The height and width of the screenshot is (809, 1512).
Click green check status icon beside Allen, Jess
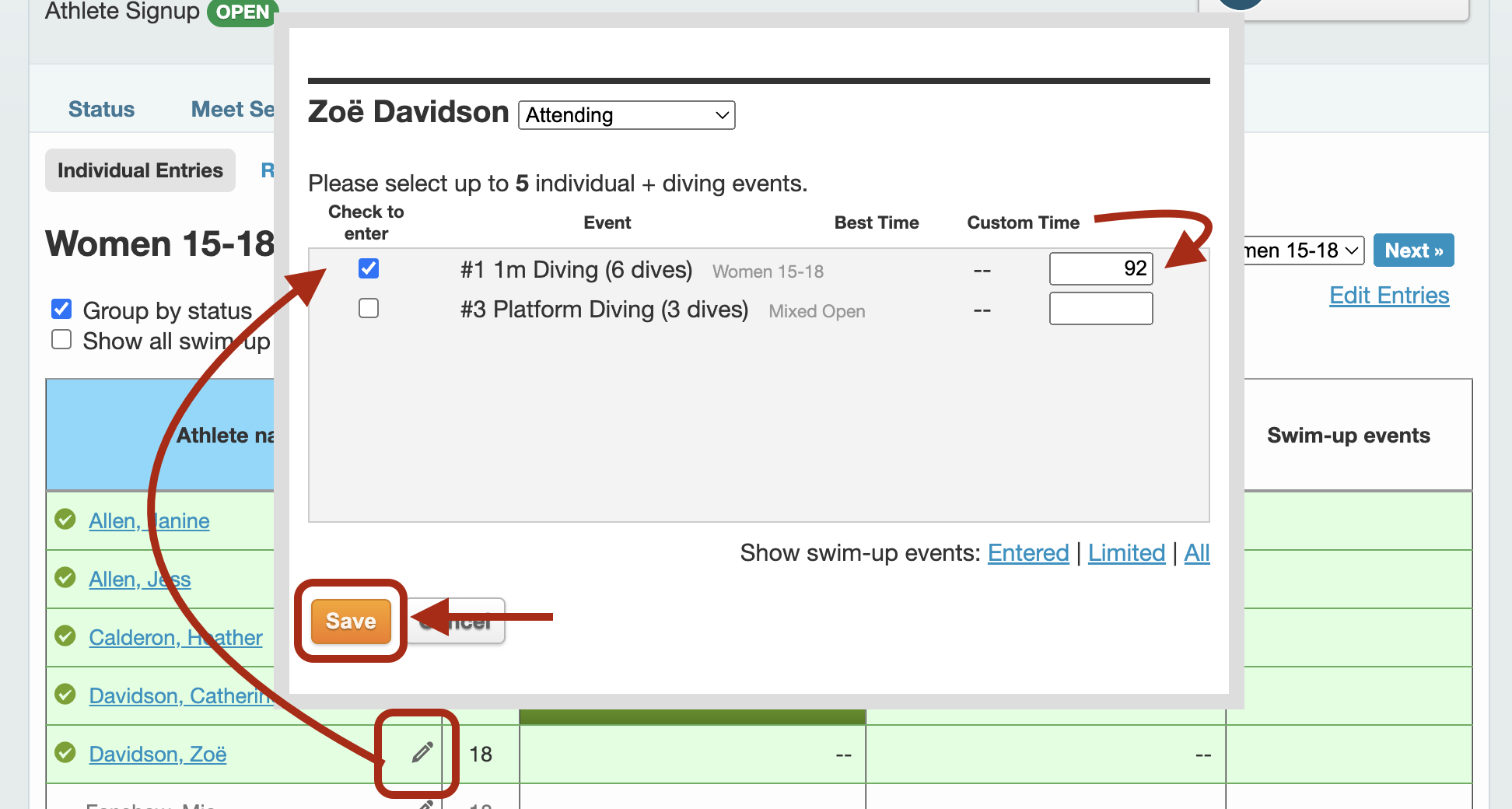tap(65, 577)
